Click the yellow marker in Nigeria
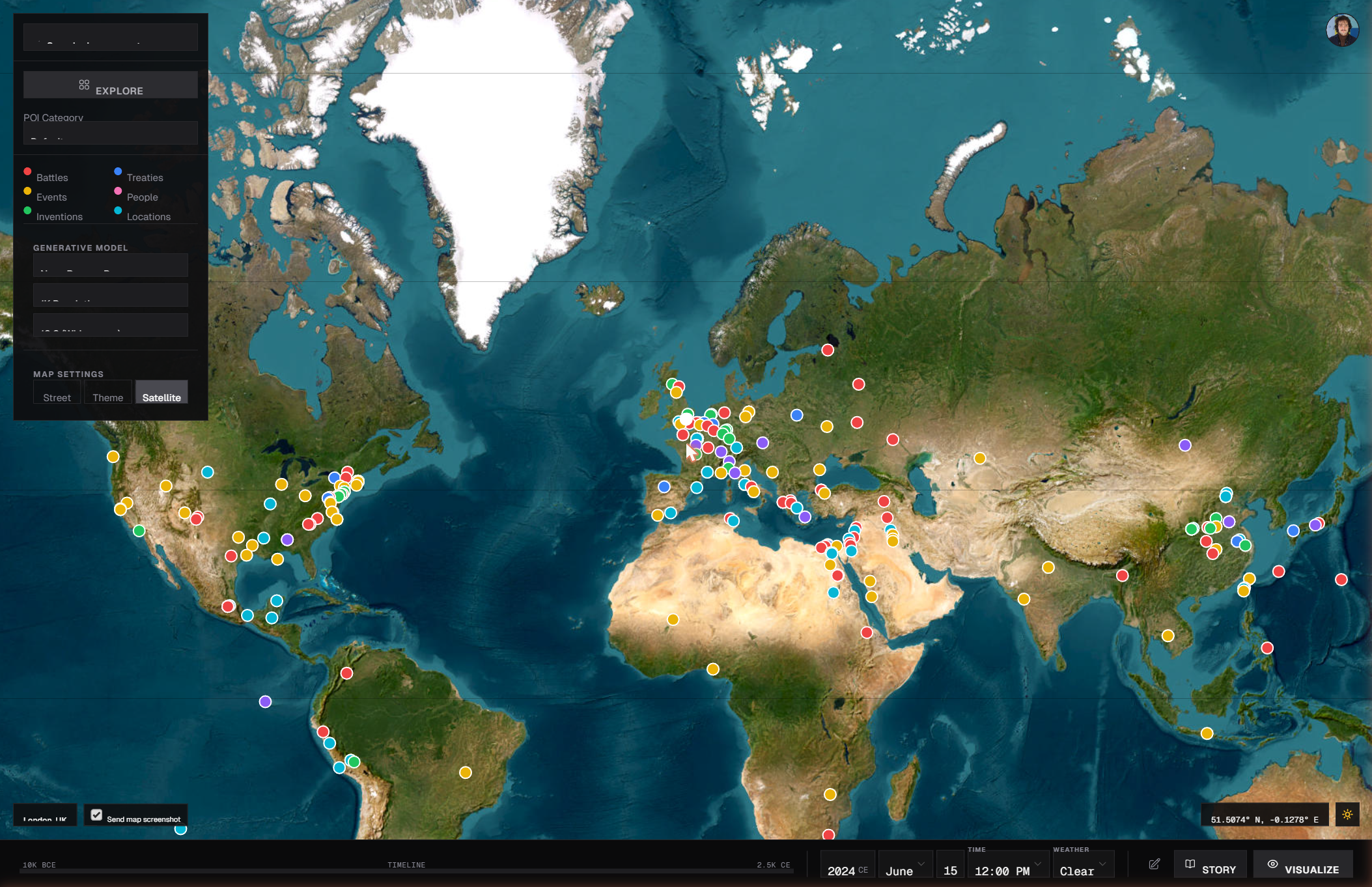Viewport: 1372px width, 887px height. (x=713, y=669)
